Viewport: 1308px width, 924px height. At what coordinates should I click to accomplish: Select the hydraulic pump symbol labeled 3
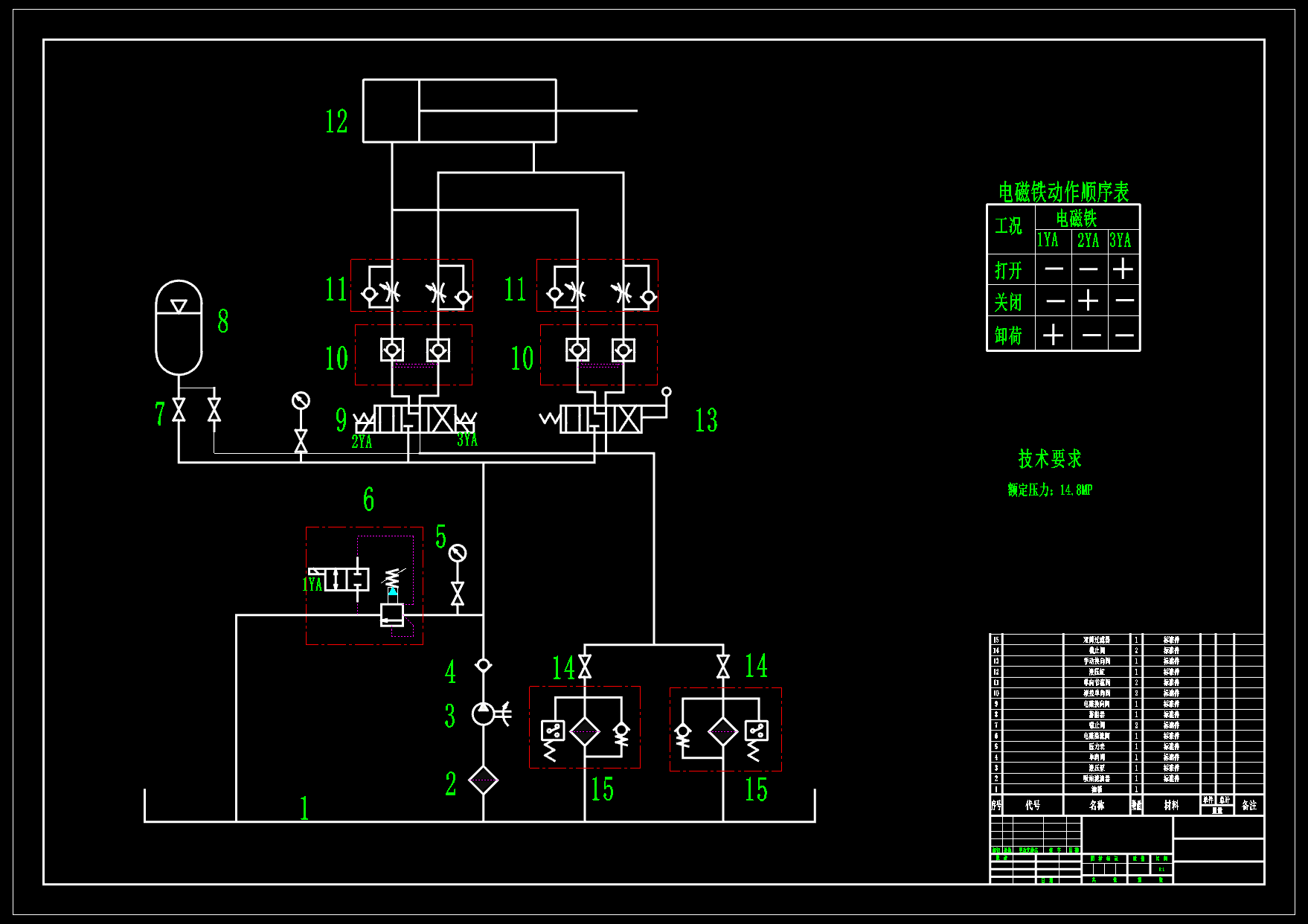(x=484, y=714)
